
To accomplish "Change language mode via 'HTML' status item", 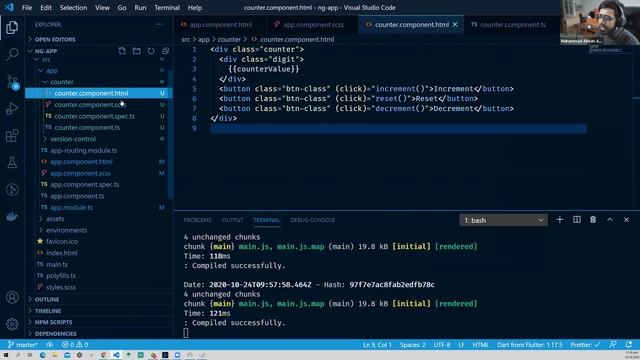I will pos(480,345).
